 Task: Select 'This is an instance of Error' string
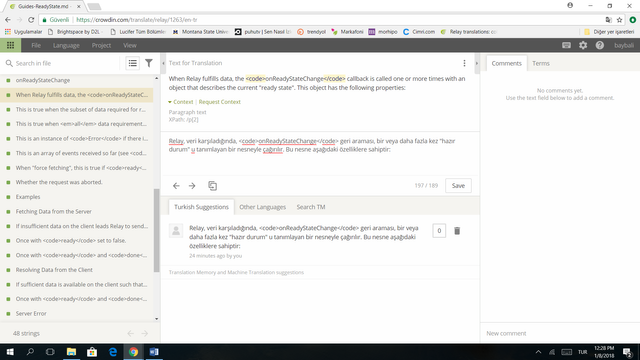click(x=77, y=139)
